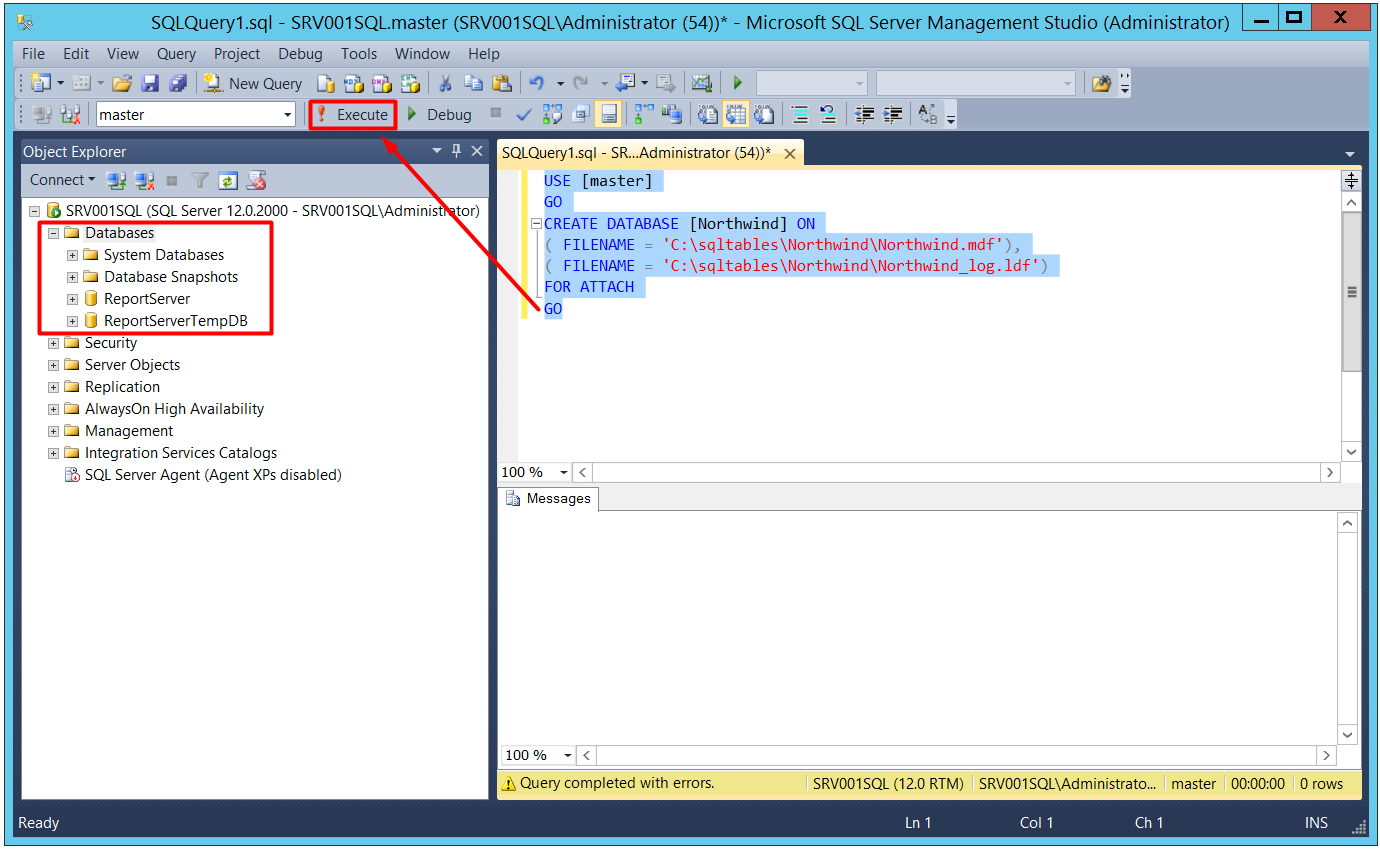Select the Integration Services Catalogs item

point(181,453)
